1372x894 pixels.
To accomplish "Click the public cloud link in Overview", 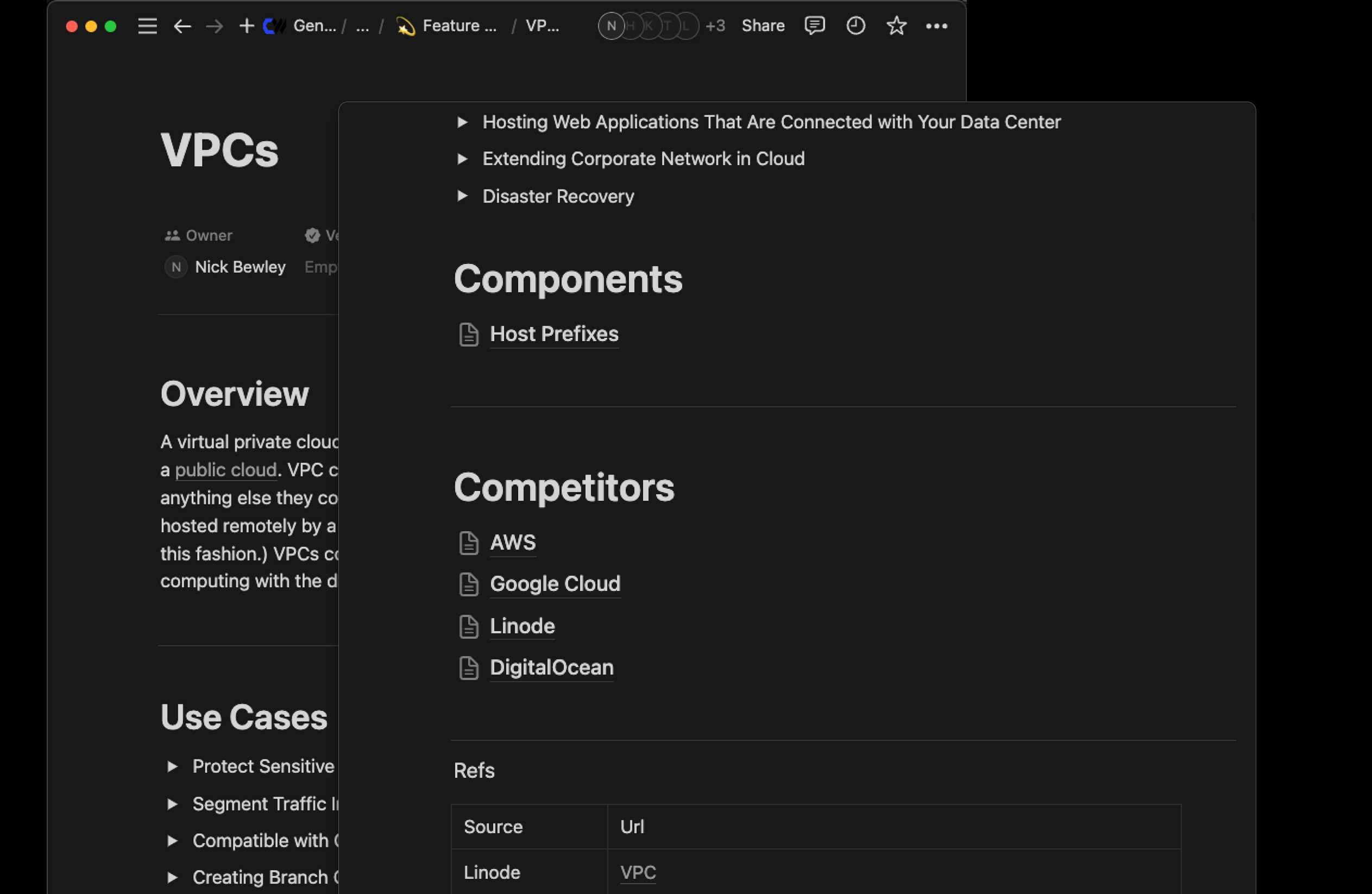I will (225, 470).
